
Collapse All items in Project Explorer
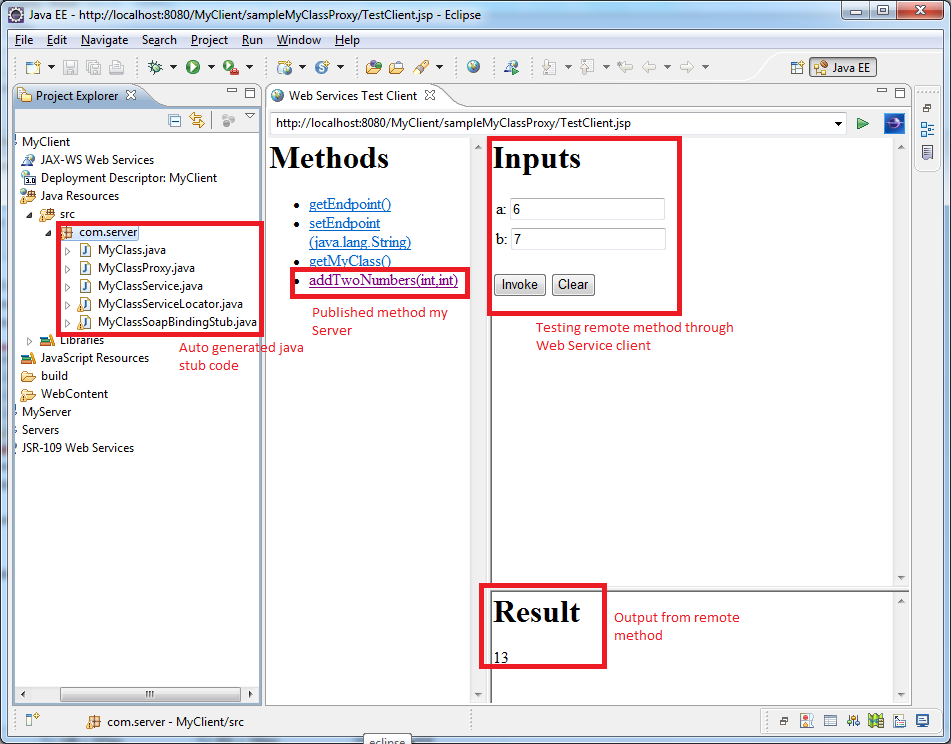[175, 119]
